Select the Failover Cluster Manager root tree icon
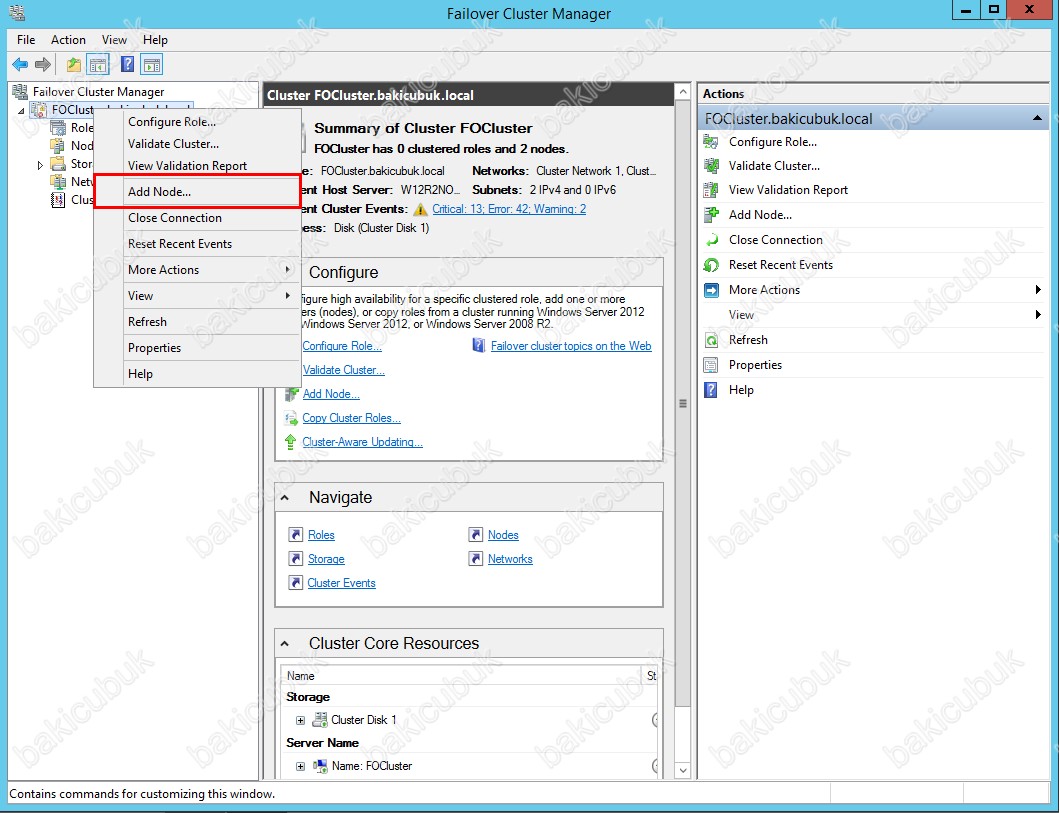Viewport: 1059px width, 813px height. tap(20, 91)
